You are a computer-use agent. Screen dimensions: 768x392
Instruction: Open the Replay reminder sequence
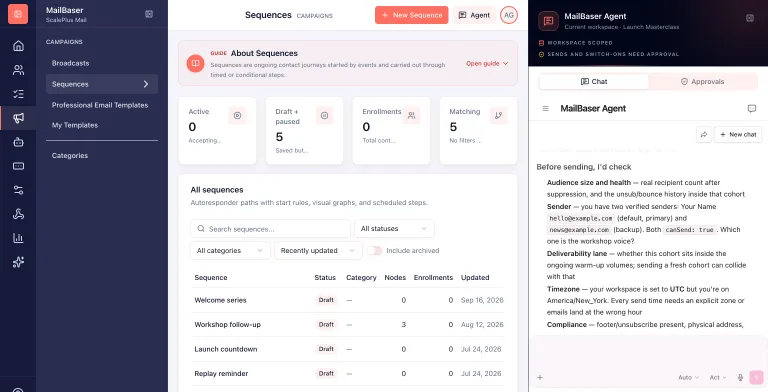221,373
